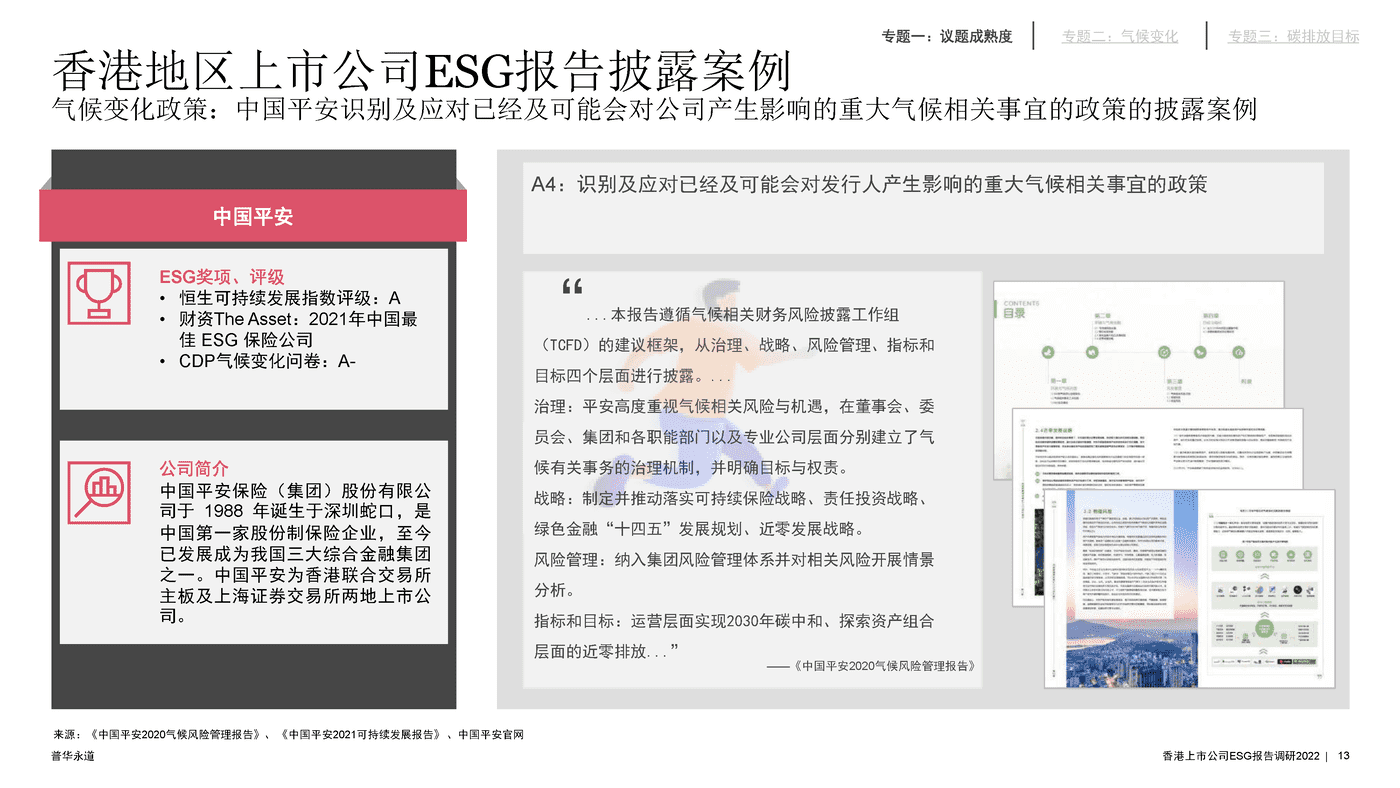The image size is (1400, 788).
Task: Open the 专题一：议题成熟度 tab
Action: pos(946,37)
